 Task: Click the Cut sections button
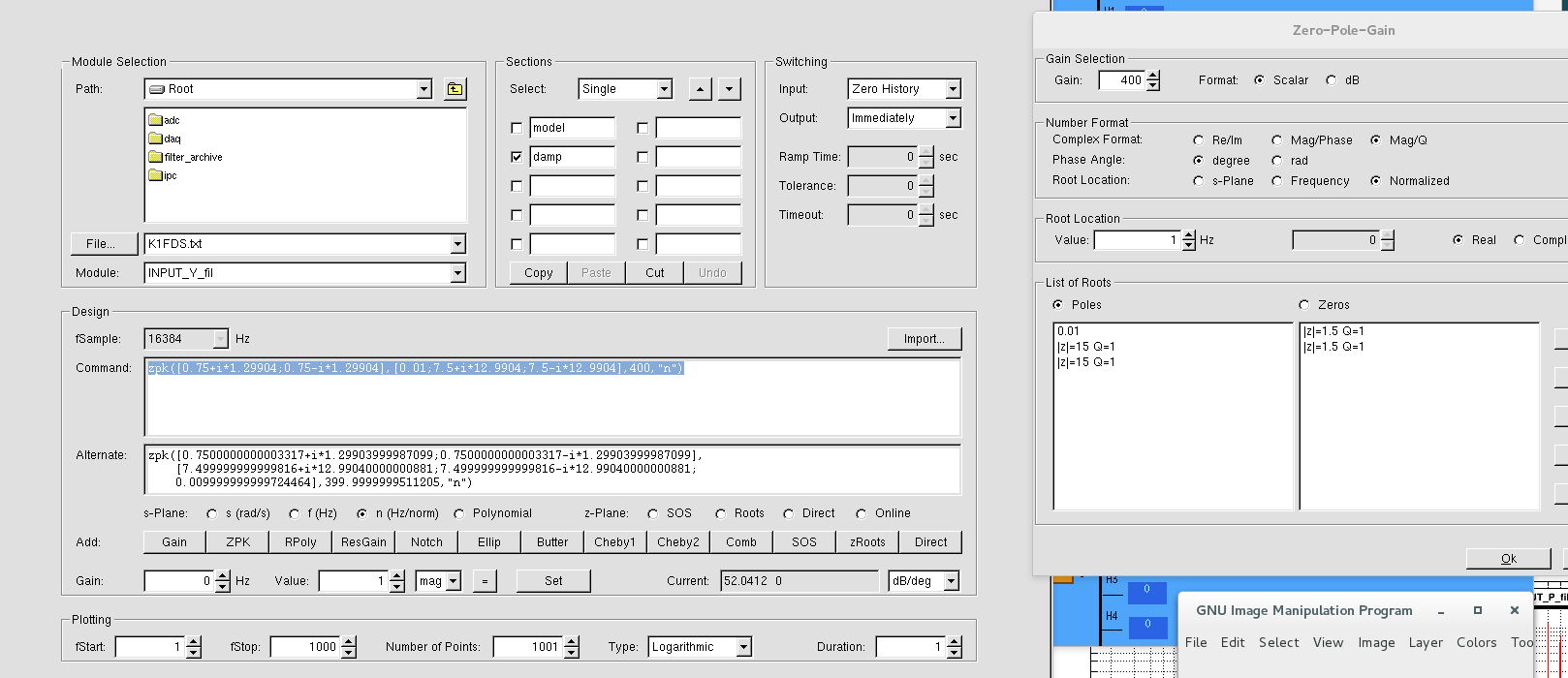click(655, 273)
